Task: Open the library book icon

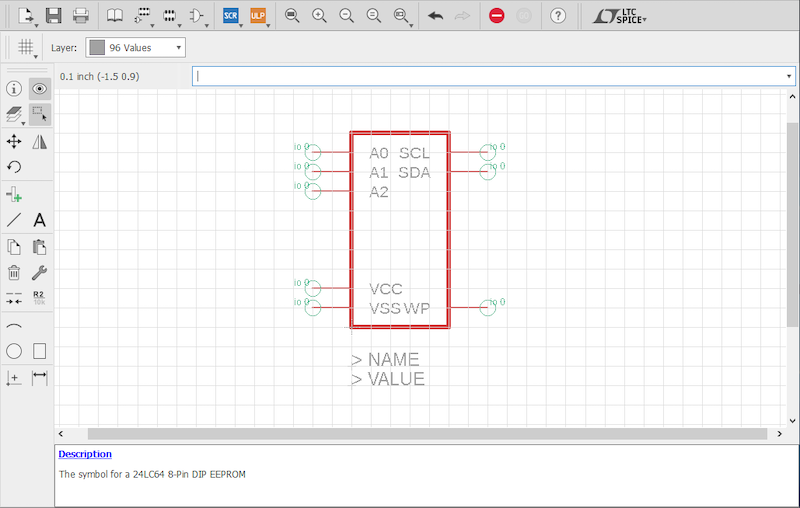Action: [x=115, y=16]
